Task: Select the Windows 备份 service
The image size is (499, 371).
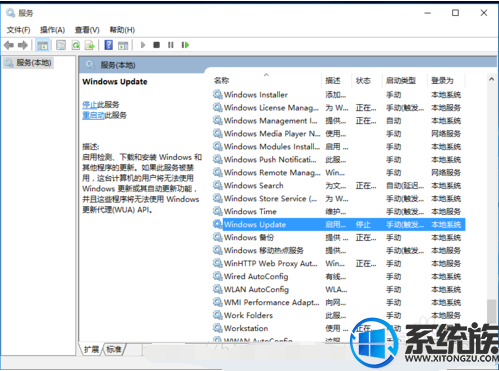Action: click(x=249, y=238)
